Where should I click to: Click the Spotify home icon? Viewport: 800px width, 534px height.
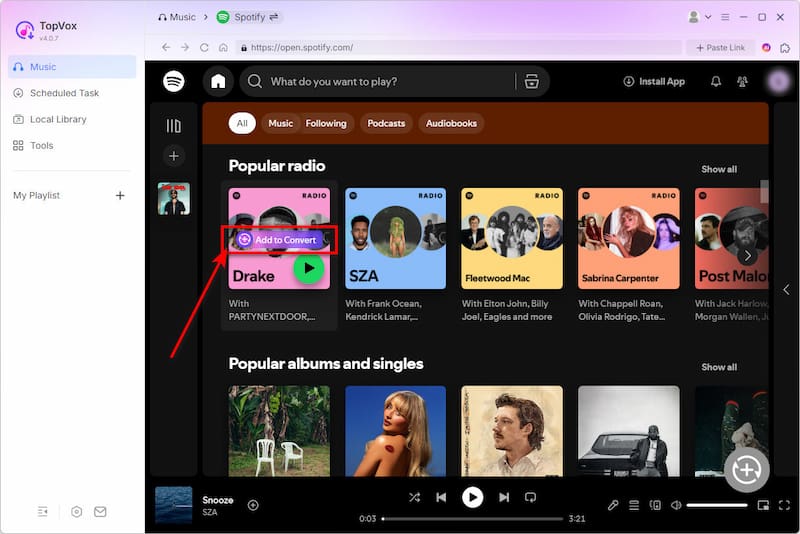click(x=218, y=82)
